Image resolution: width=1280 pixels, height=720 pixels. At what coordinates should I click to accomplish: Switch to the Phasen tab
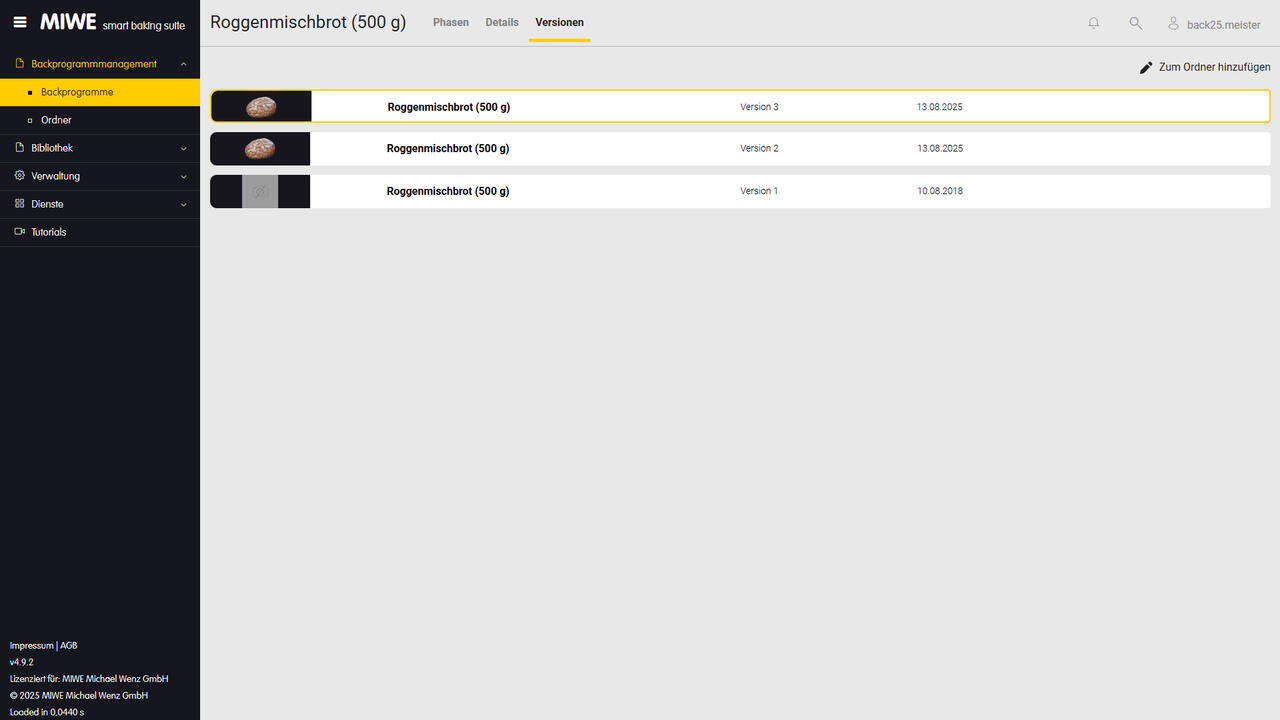[x=450, y=22]
